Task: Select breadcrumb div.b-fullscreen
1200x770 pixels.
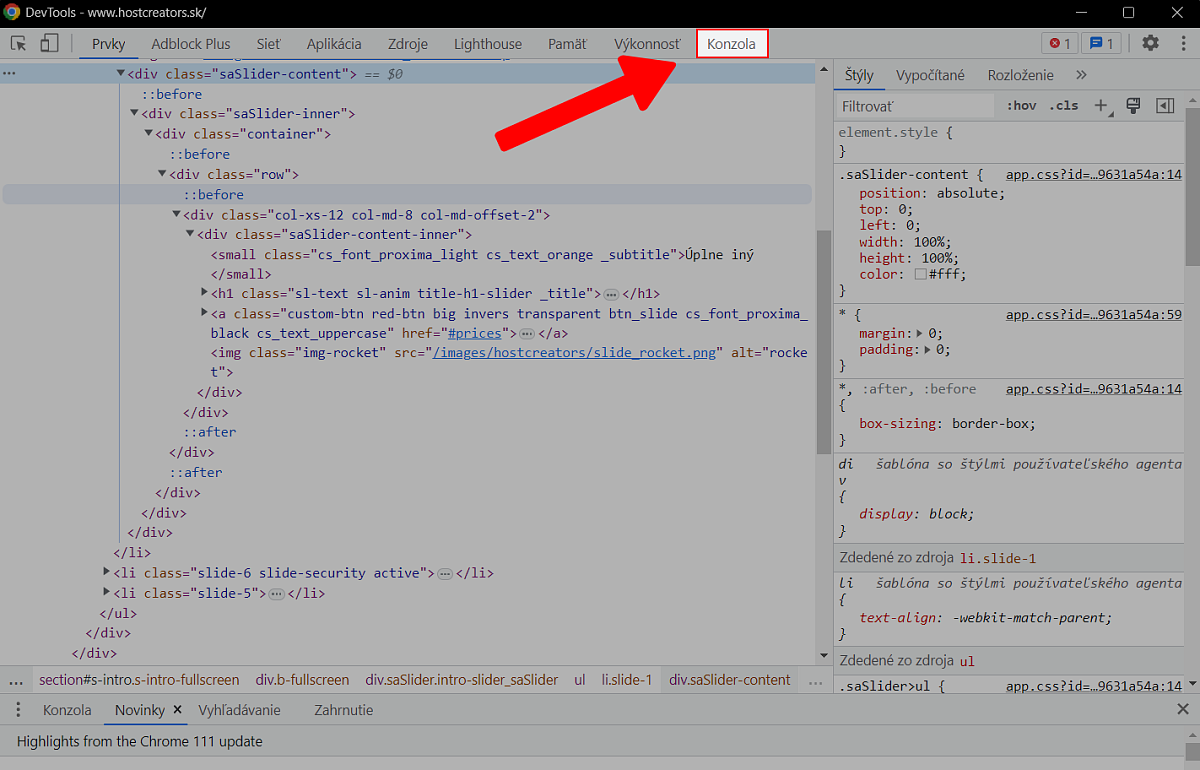Action: point(302,680)
